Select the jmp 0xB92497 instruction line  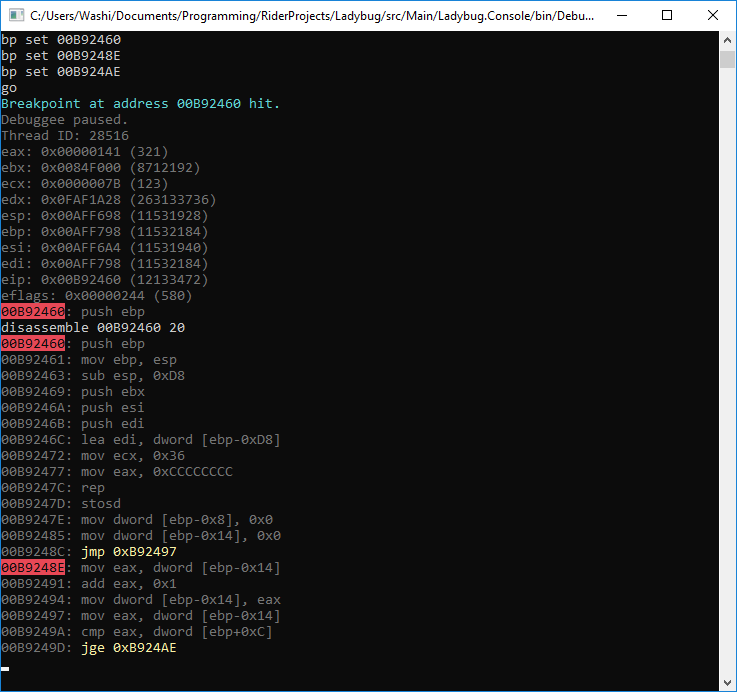click(129, 552)
